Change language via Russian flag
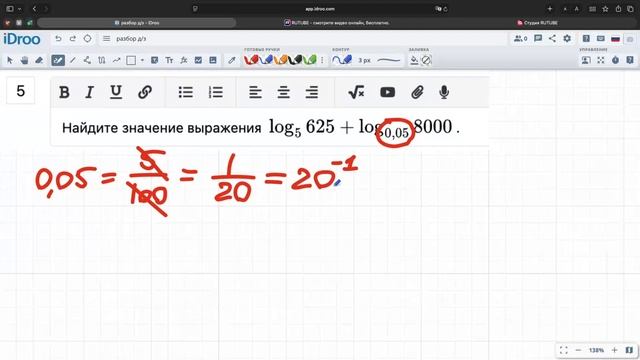Image resolution: width=640 pixels, height=360 pixels. coord(616,39)
